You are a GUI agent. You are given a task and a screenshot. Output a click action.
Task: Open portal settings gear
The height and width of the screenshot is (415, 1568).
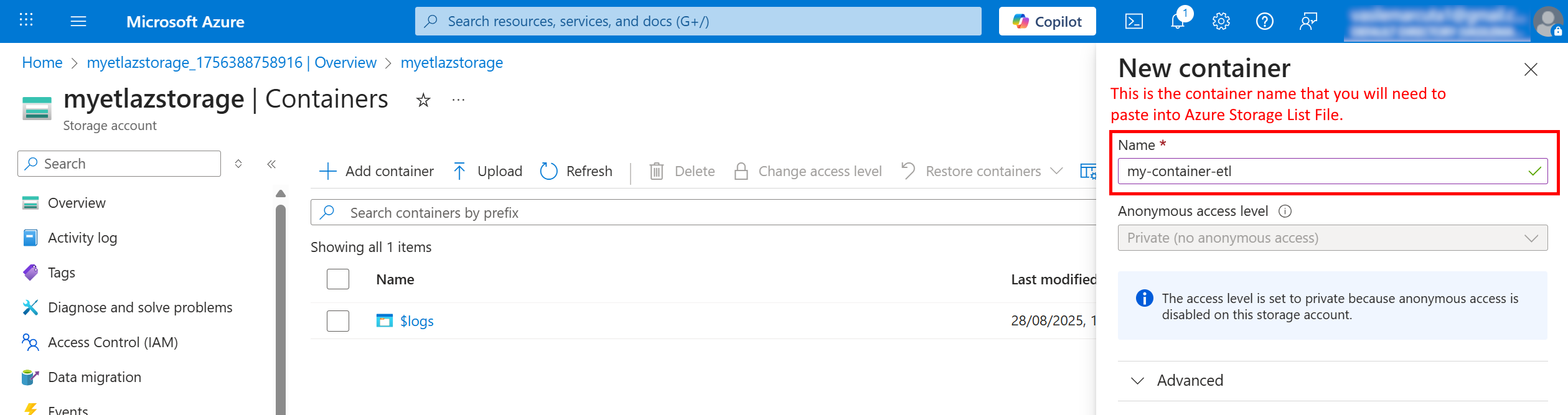[1221, 22]
